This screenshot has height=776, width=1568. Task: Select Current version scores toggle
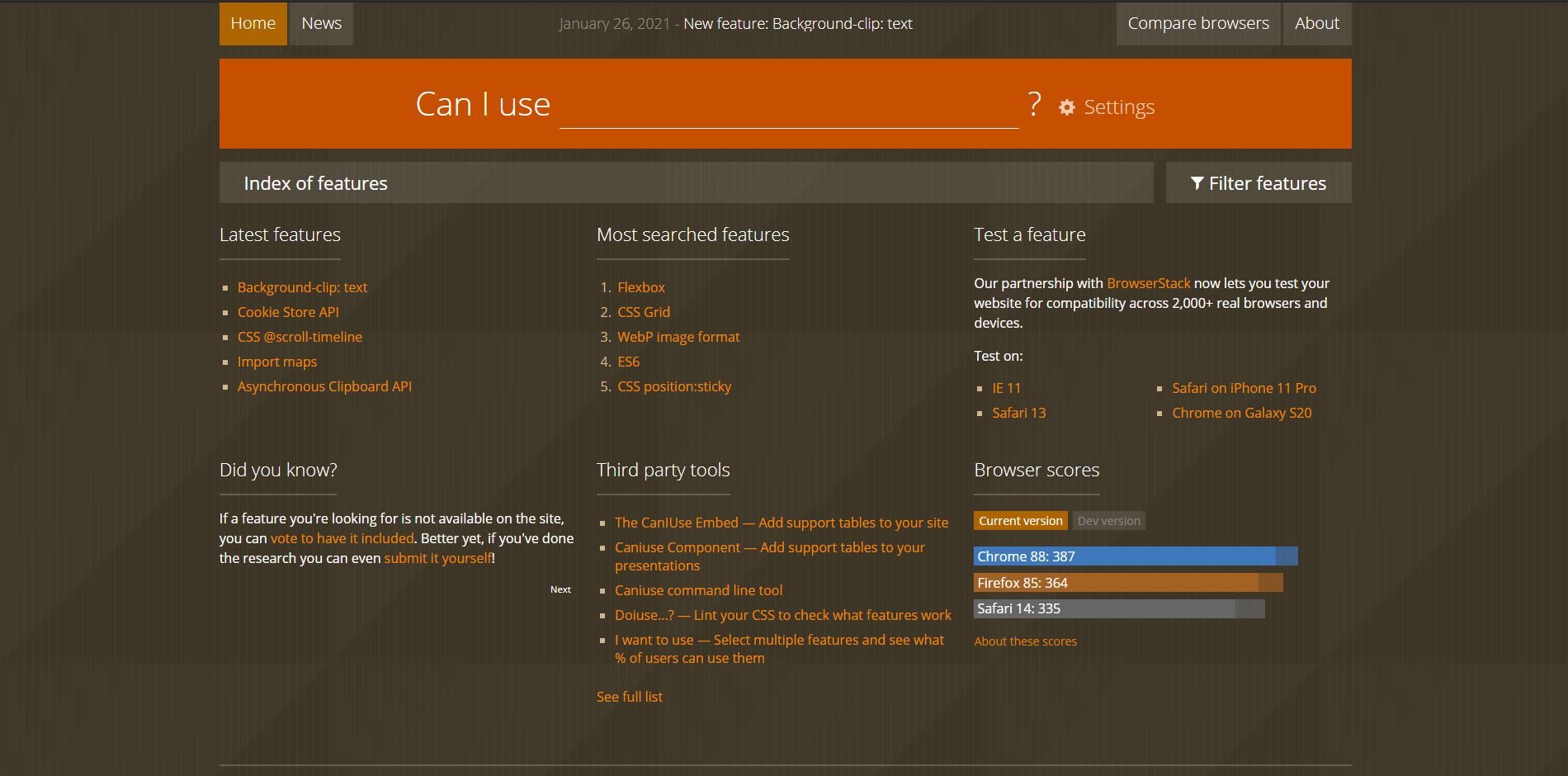point(1021,521)
